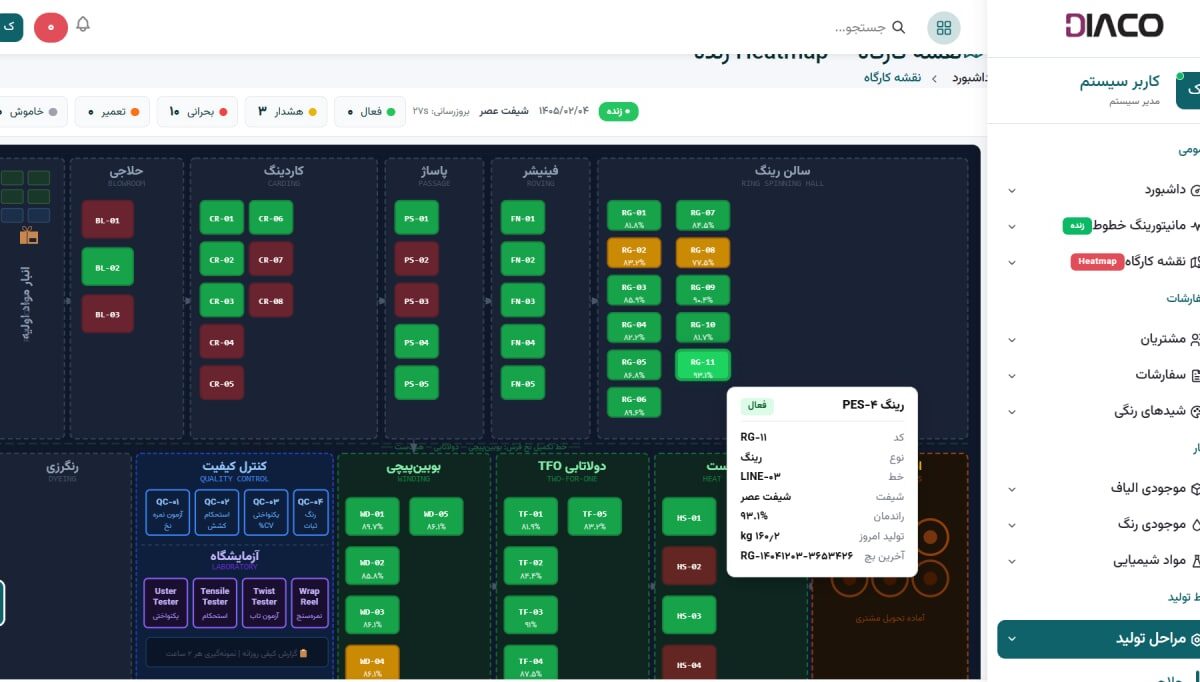Select ring machine RG-11 highlighted tile
This screenshot has height=682, width=1200.
[703, 366]
